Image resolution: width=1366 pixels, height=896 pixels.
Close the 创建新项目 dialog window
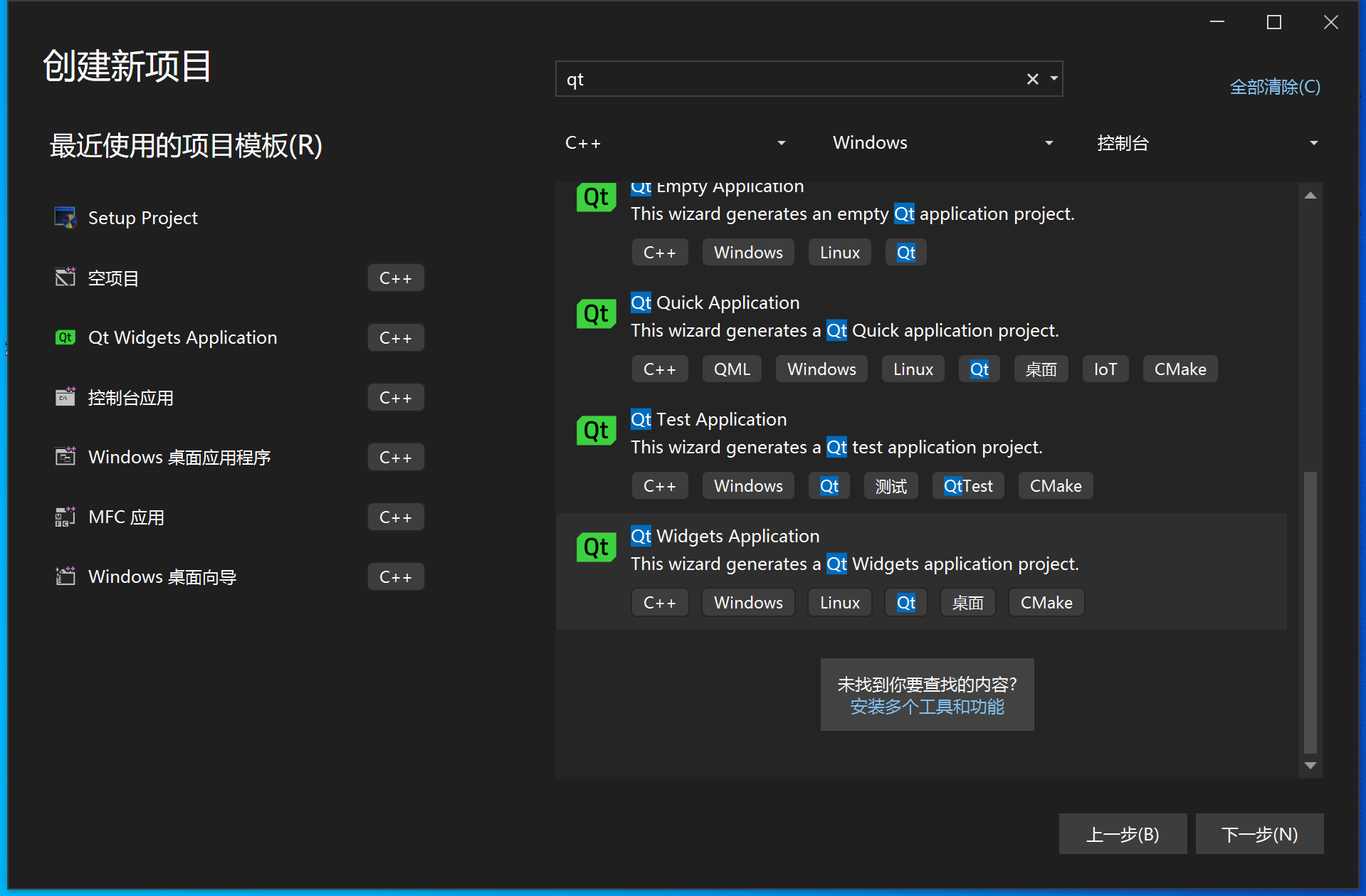pos(1330,23)
